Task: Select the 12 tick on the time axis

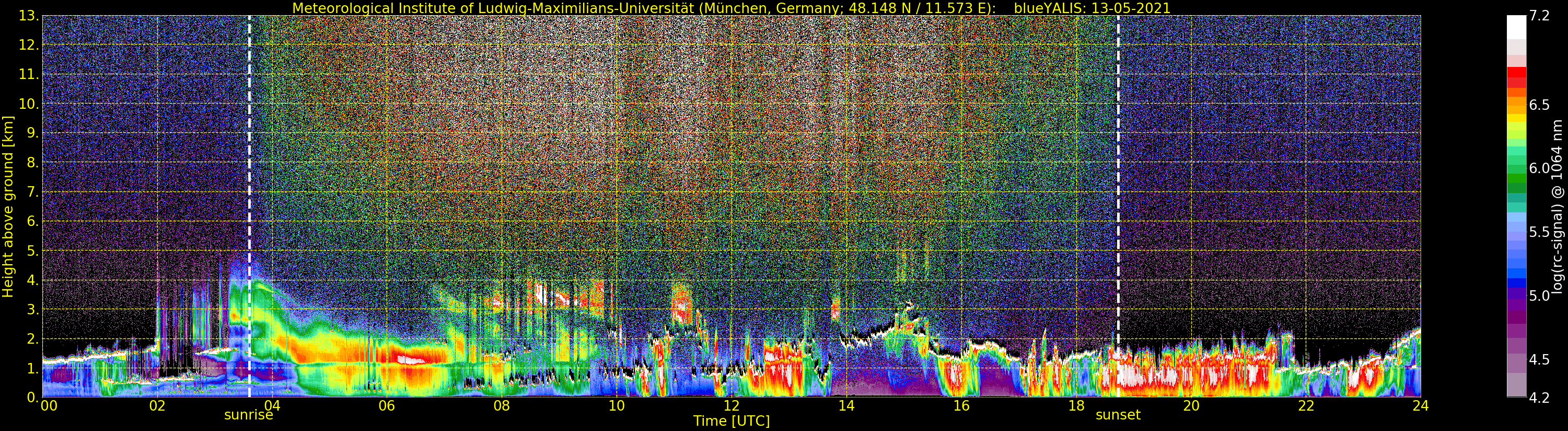Action: [731, 405]
